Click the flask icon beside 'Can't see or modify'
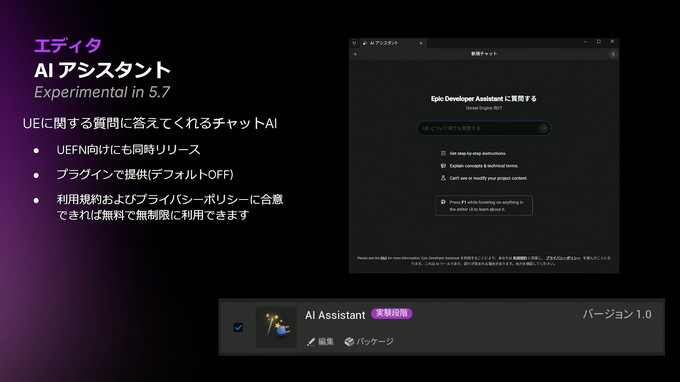Screen dimensions: 680x382 [x=443, y=178]
